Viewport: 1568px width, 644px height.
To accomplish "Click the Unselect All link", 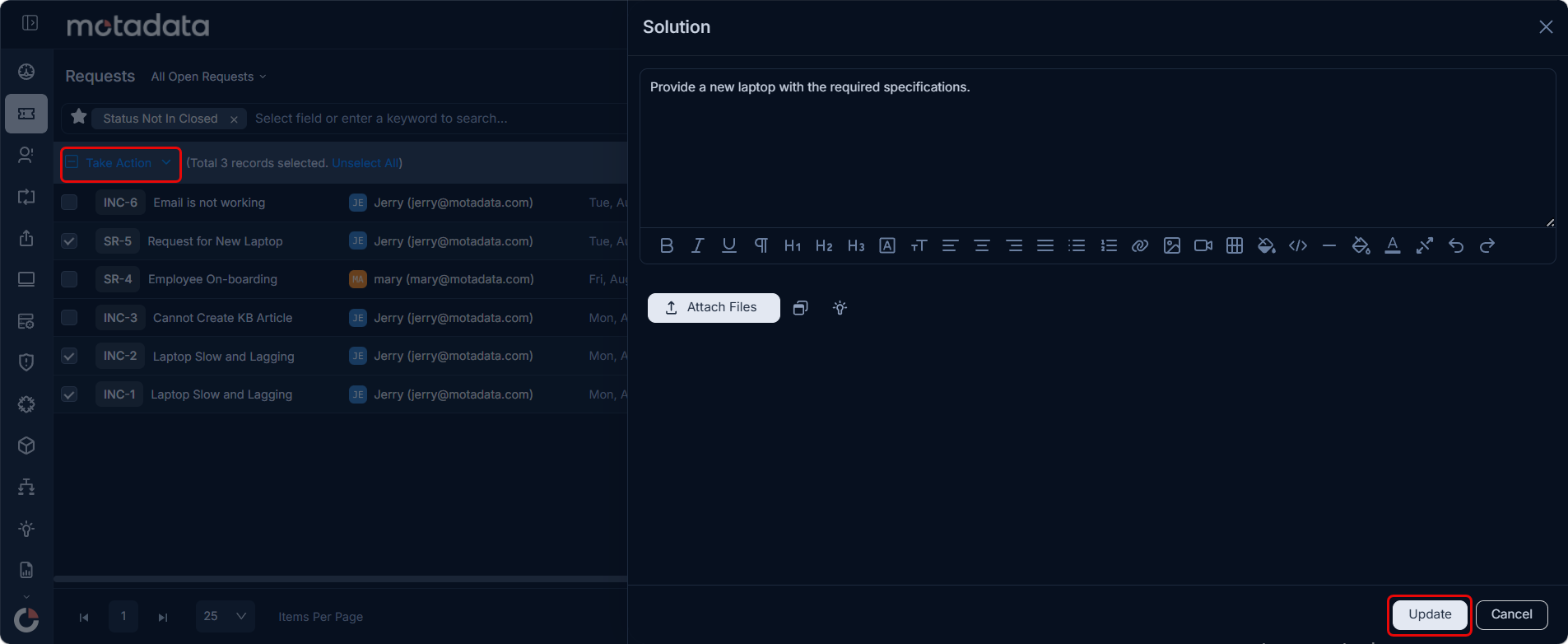I will click(x=365, y=163).
